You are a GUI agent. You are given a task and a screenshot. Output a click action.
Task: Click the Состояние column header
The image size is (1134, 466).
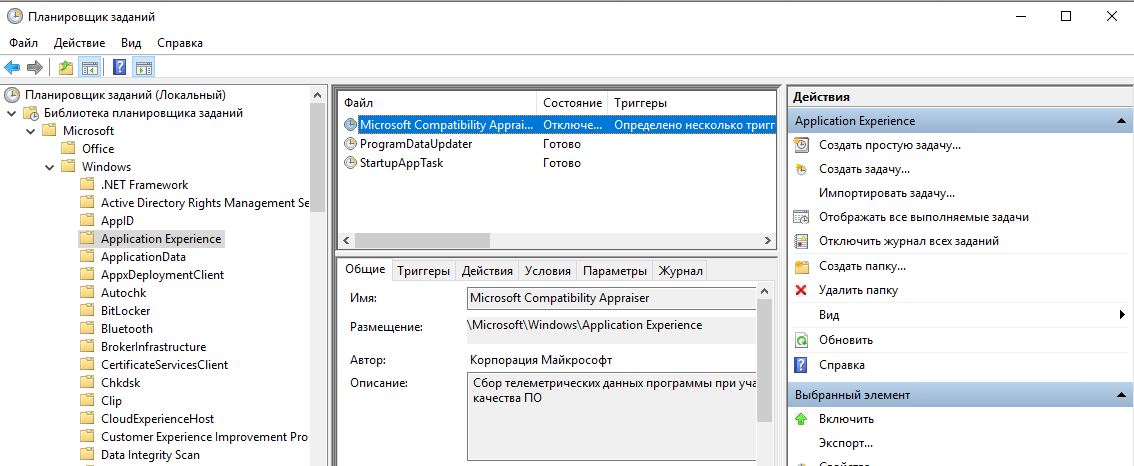pos(572,103)
